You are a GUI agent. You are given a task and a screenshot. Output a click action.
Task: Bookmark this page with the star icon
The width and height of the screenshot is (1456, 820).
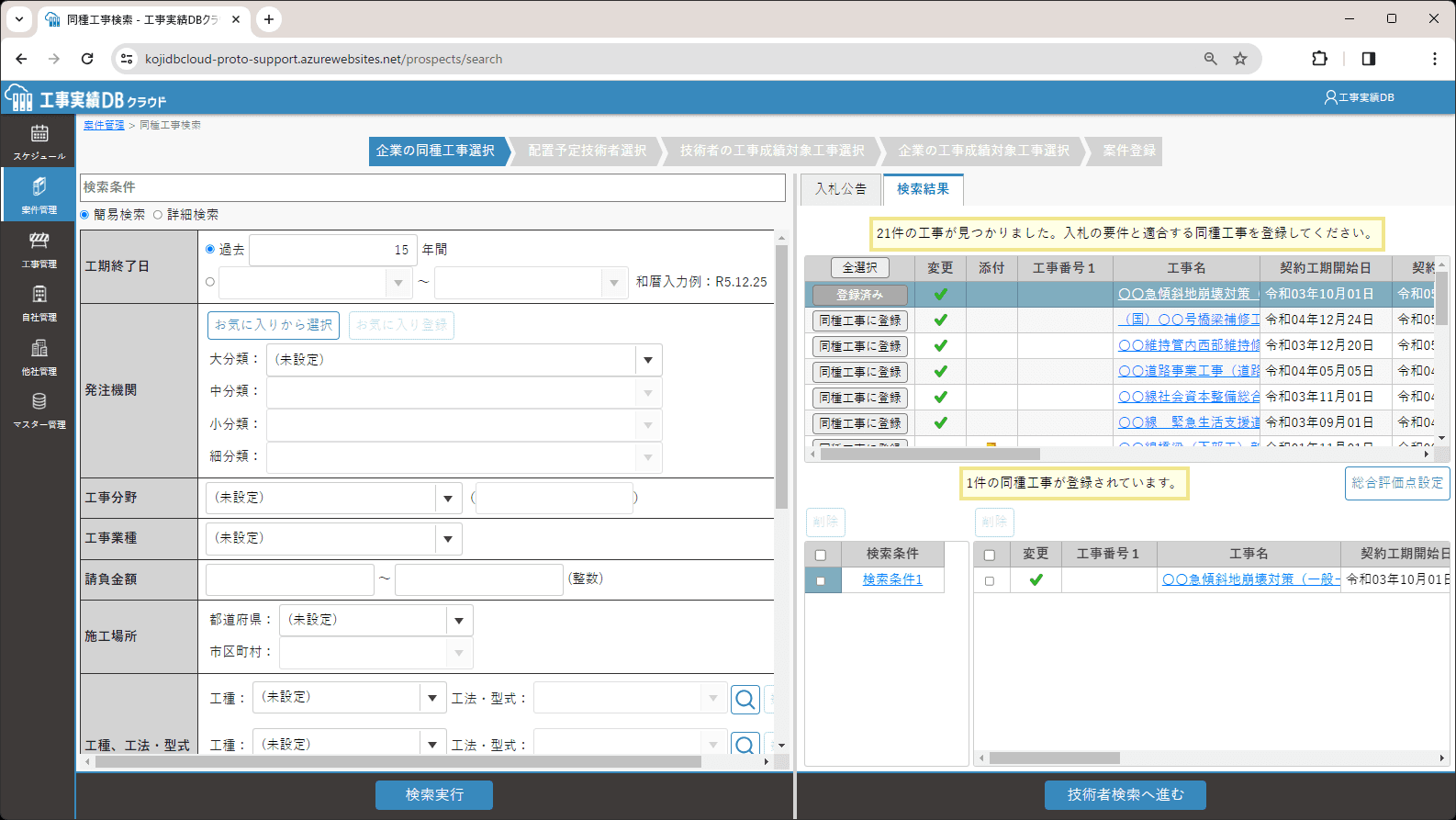tap(1240, 59)
